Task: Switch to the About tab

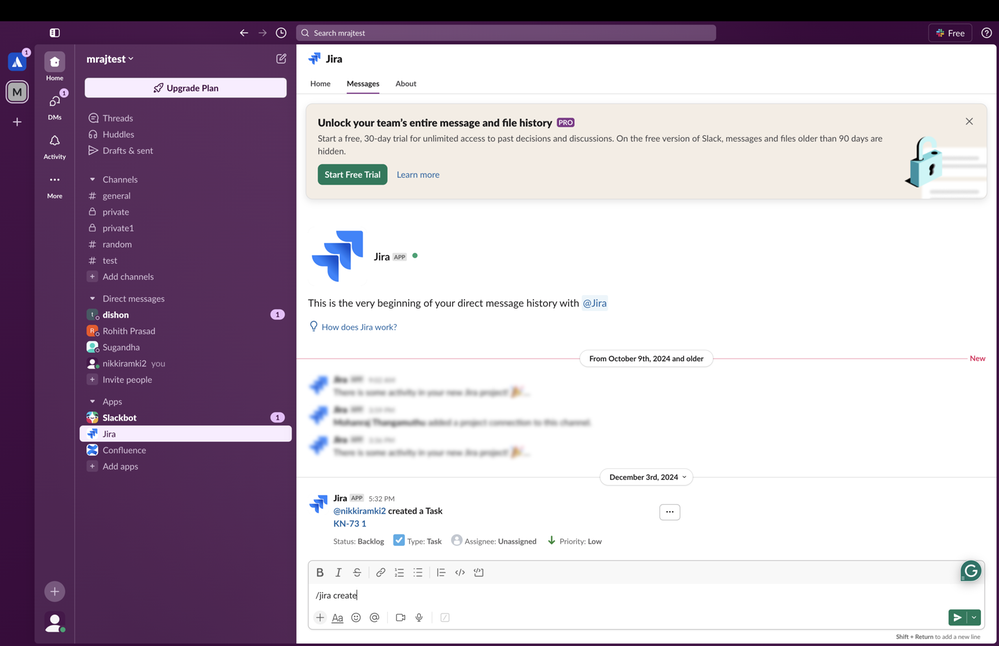Action: pos(406,83)
